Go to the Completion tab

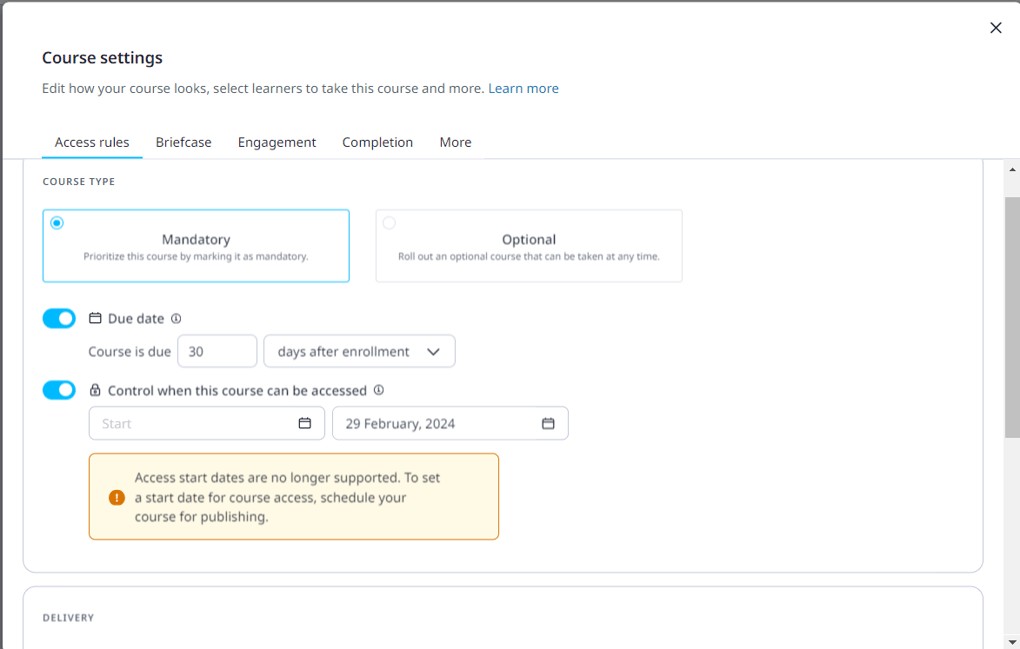click(377, 143)
